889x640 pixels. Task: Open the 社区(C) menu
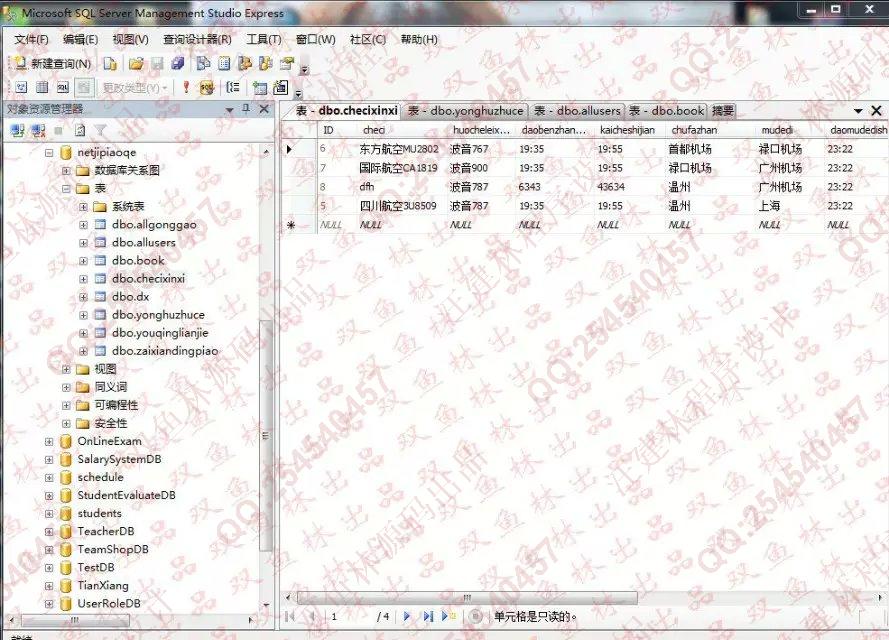[x=368, y=39]
